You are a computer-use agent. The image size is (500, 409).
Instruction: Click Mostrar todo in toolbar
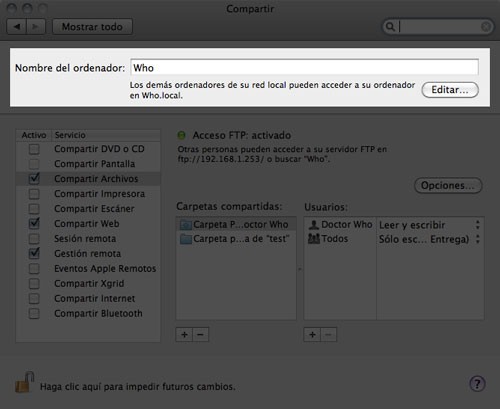92,27
